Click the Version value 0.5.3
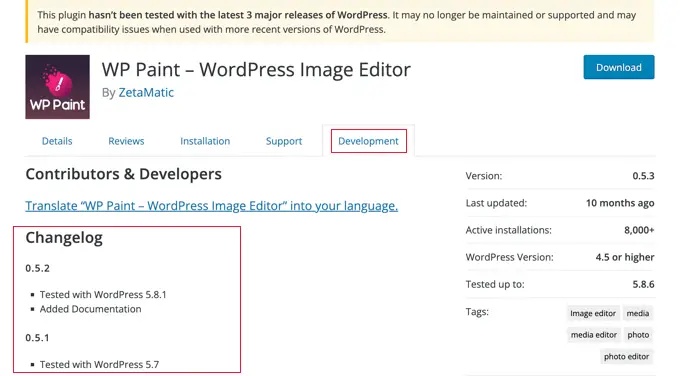Screen dimensions: 680x376 [x=643, y=176]
